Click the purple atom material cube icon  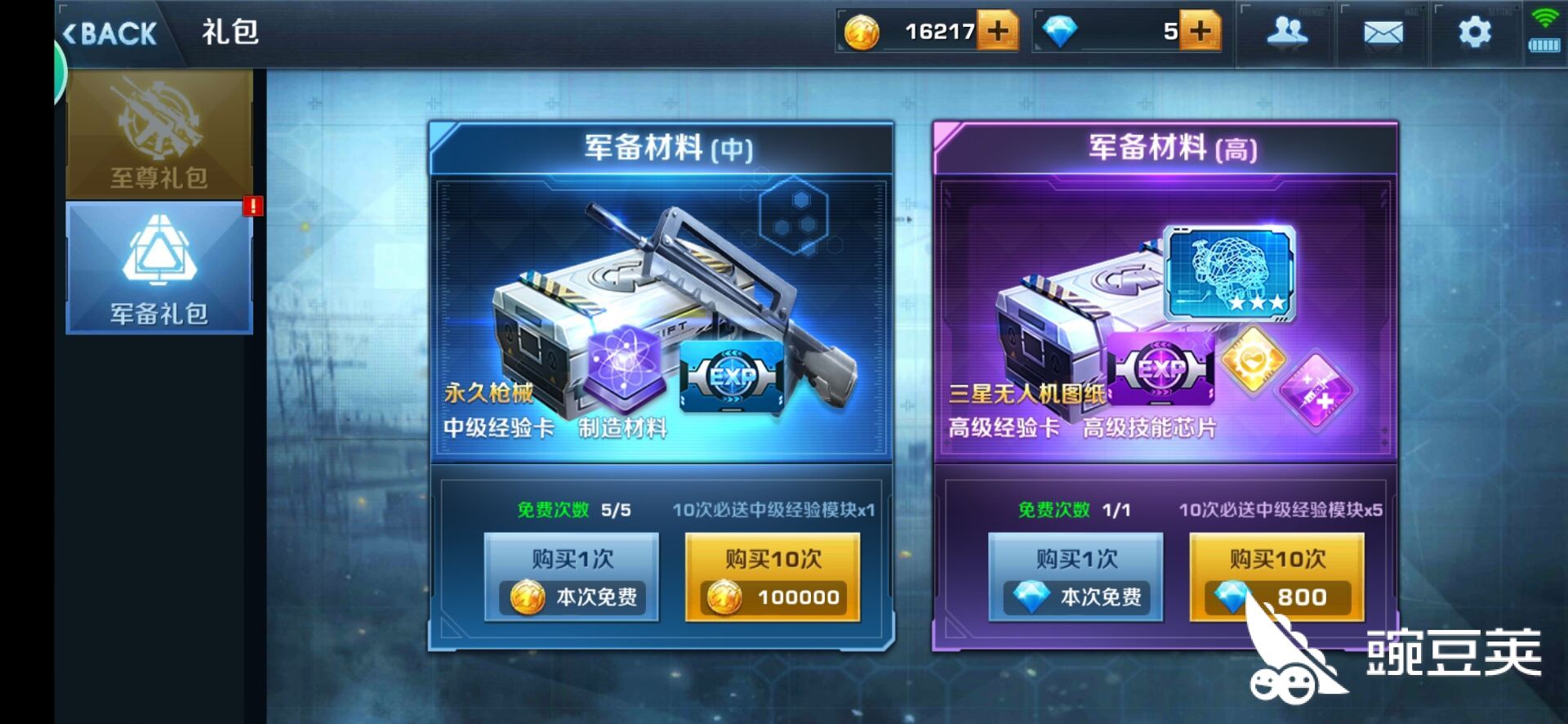(x=624, y=364)
